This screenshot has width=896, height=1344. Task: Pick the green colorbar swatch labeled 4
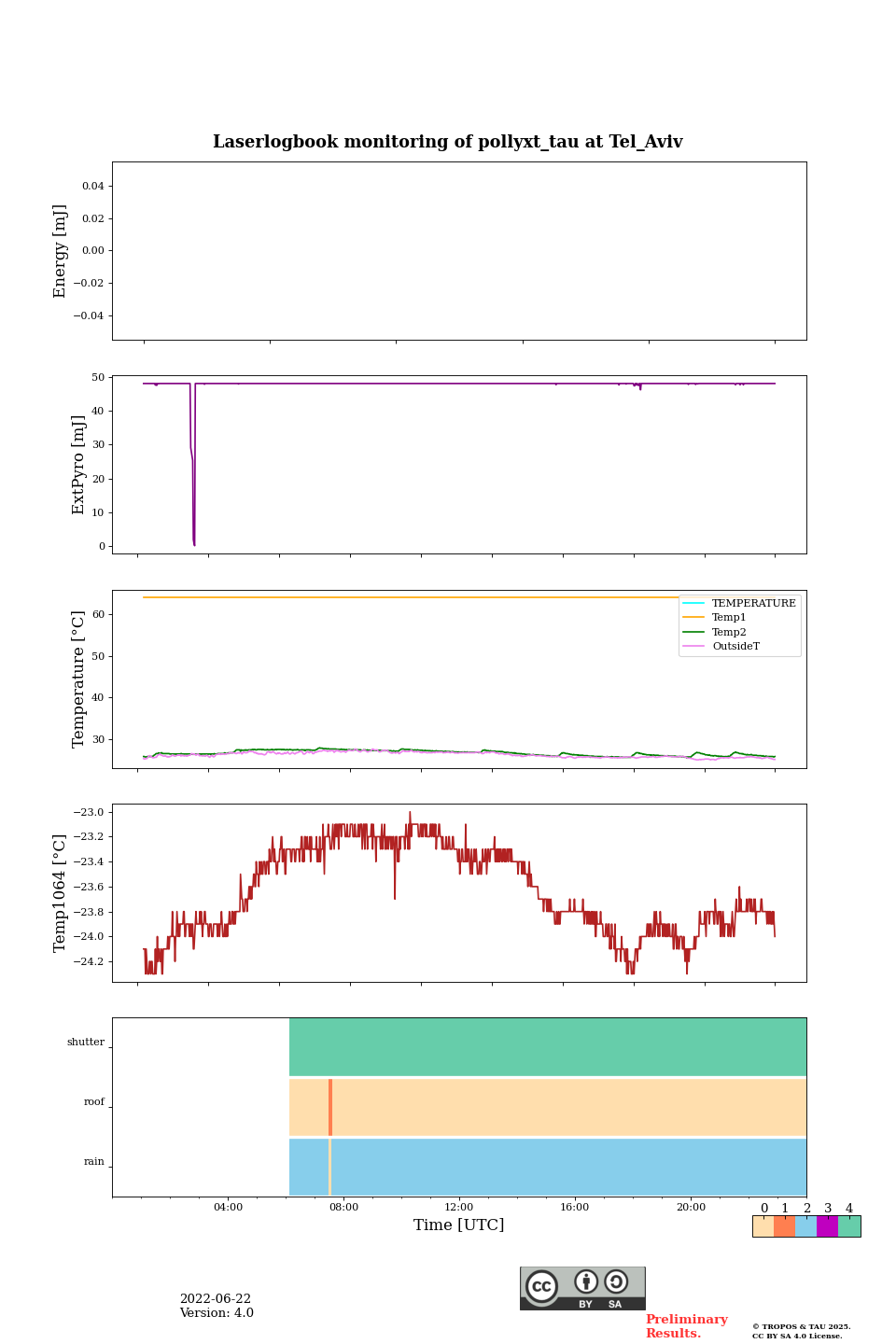coord(849,1226)
